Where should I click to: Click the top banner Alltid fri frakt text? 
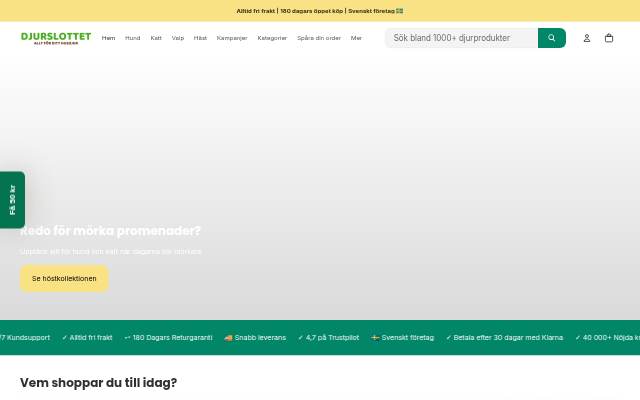[256, 11]
